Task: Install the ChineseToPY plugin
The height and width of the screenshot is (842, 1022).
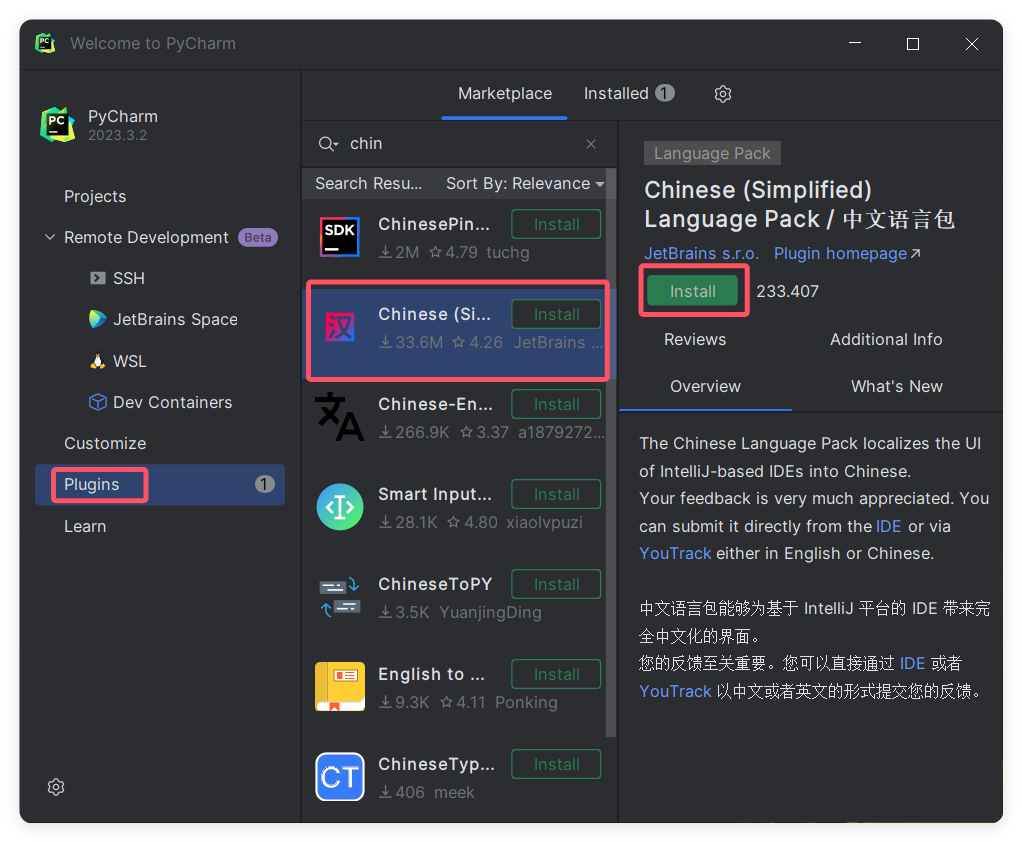Action: pyautogui.click(x=556, y=584)
